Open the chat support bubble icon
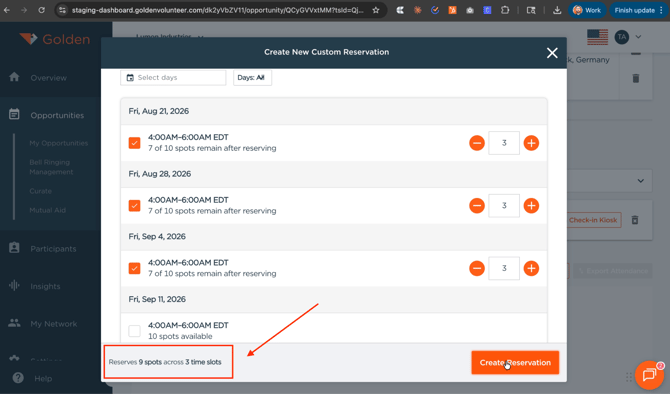Screen dimensions: 670x394 coord(649,375)
